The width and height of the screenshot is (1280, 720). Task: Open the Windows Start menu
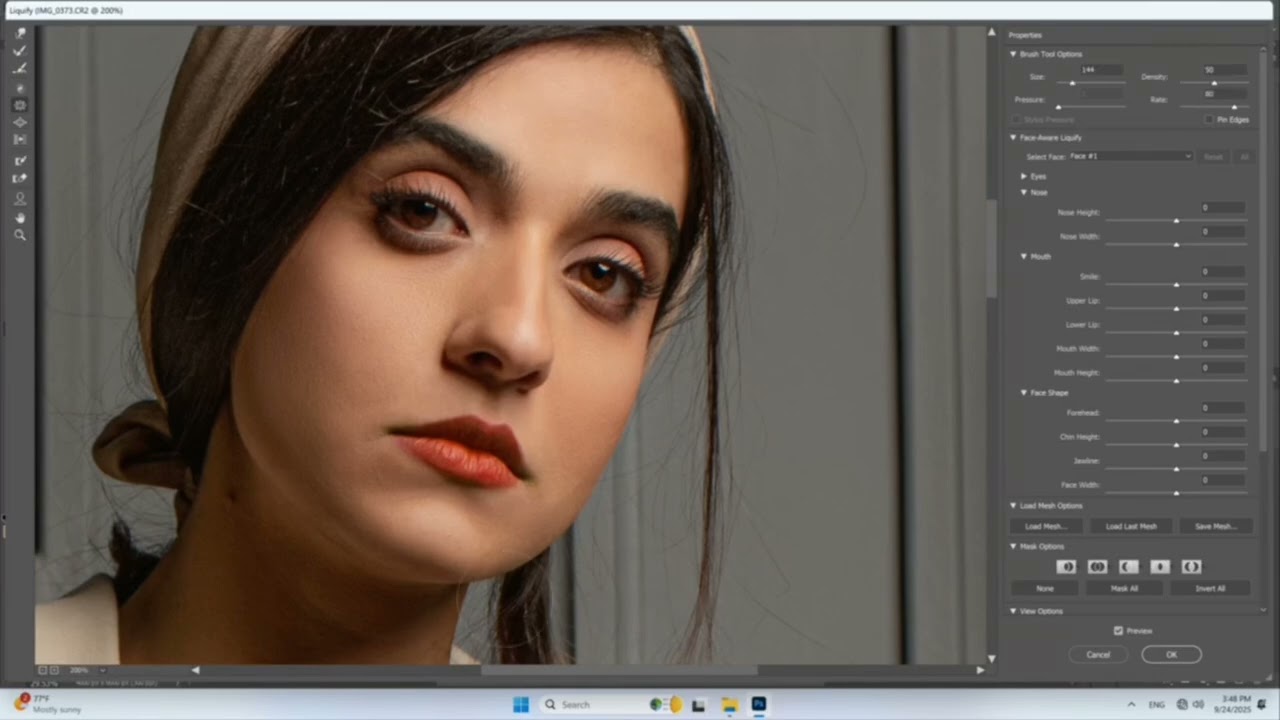(x=521, y=704)
